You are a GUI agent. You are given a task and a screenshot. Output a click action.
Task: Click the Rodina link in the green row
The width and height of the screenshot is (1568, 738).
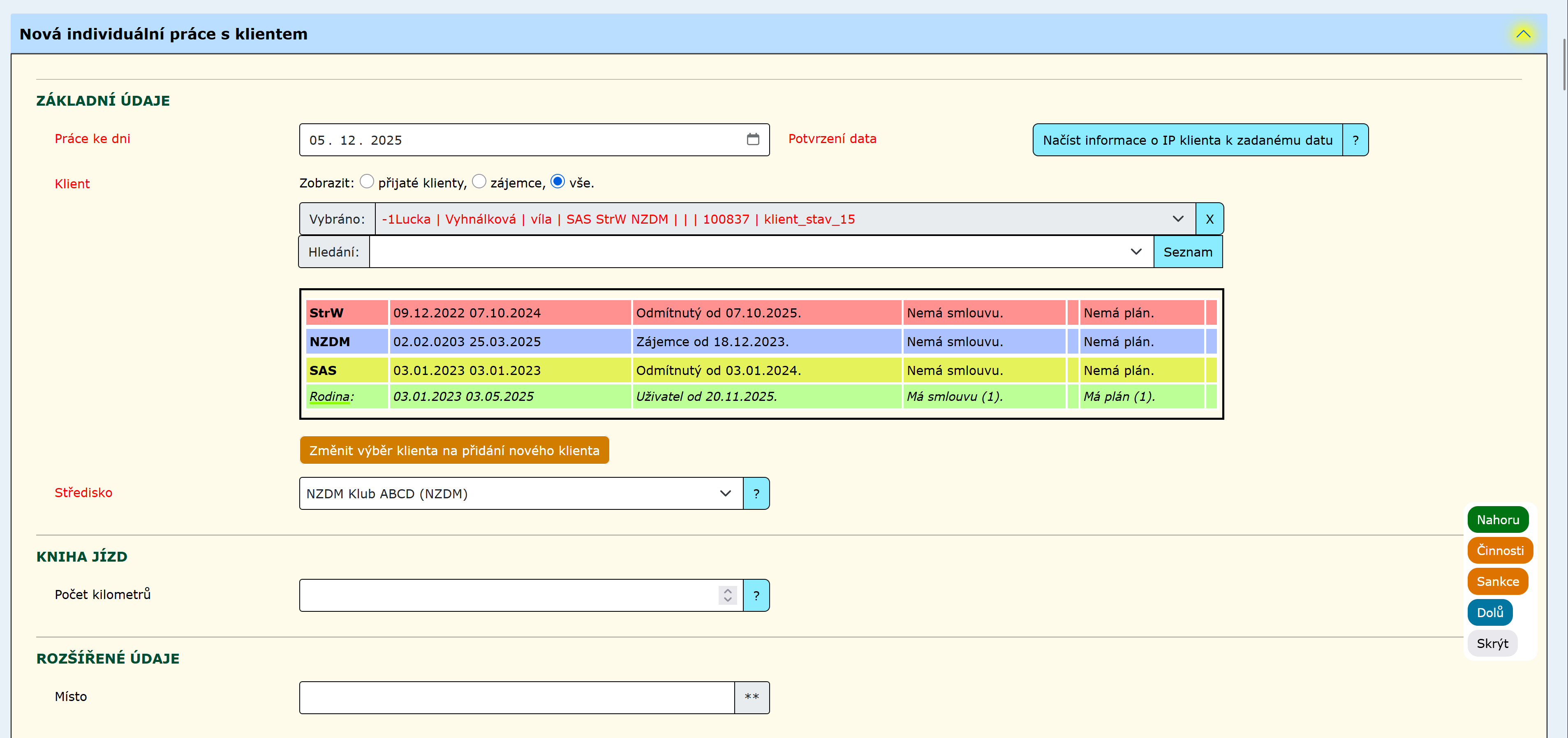331,396
